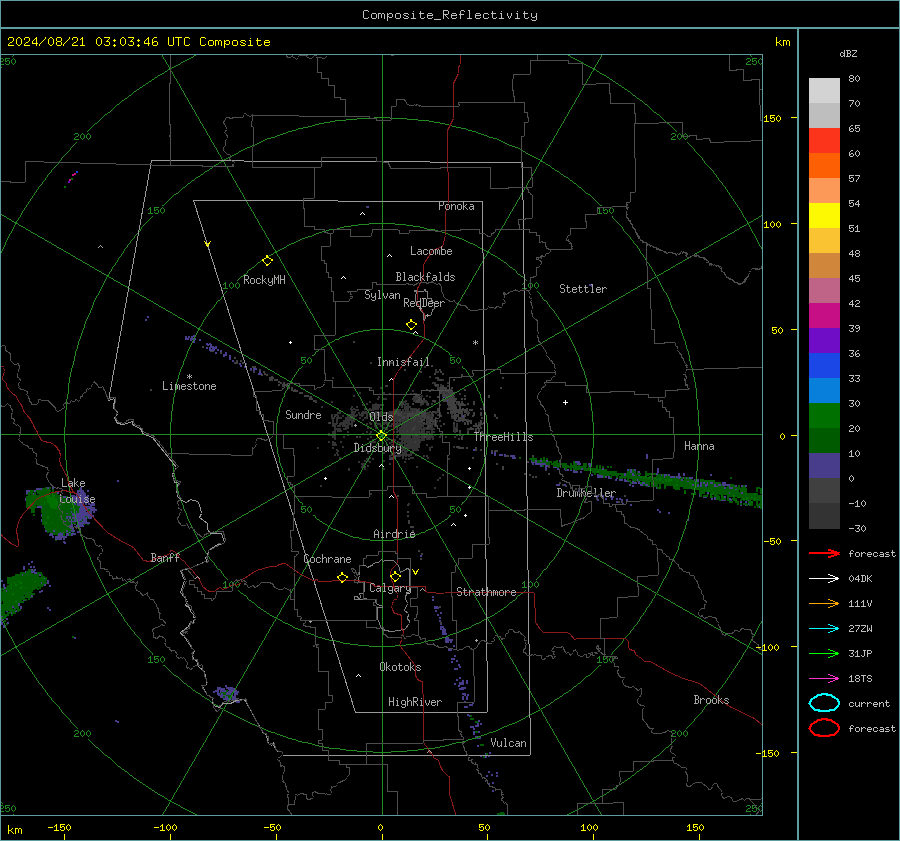Viewport: 900px width, 841px height.
Task: Click the Olds town label
Action: coord(381,417)
